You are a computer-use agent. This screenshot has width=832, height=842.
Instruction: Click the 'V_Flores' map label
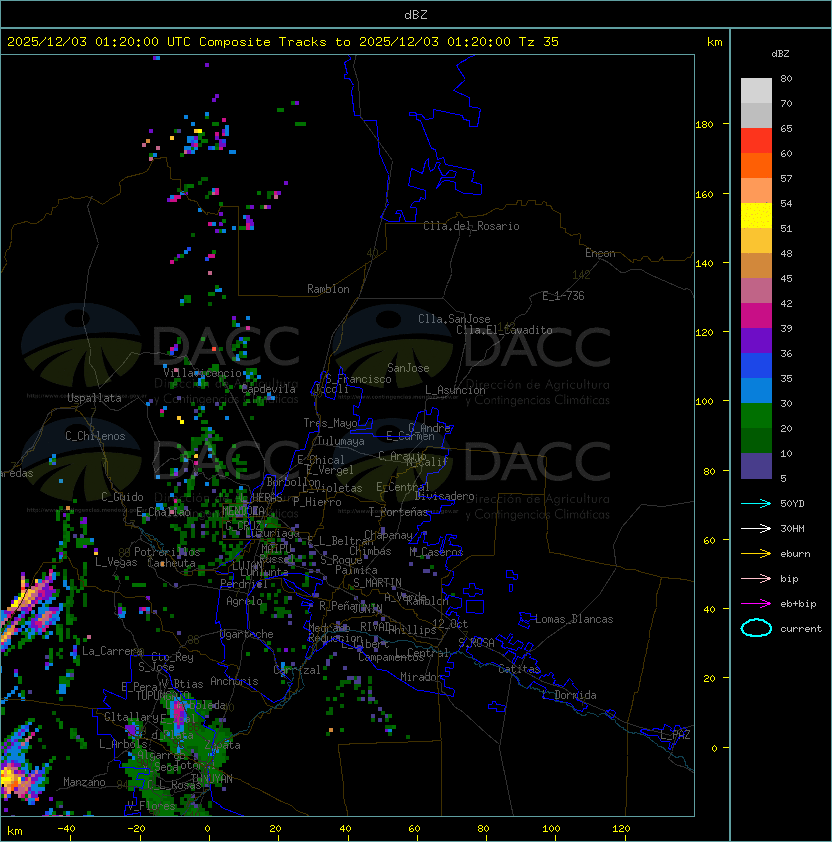point(151,805)
